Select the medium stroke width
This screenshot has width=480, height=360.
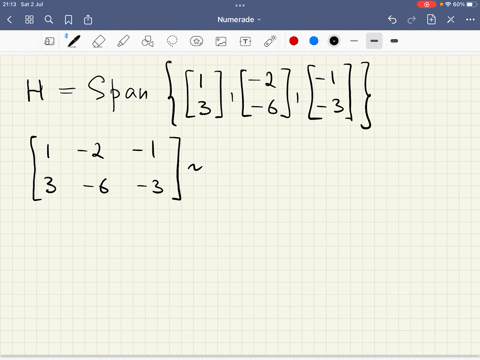[374, 41]
